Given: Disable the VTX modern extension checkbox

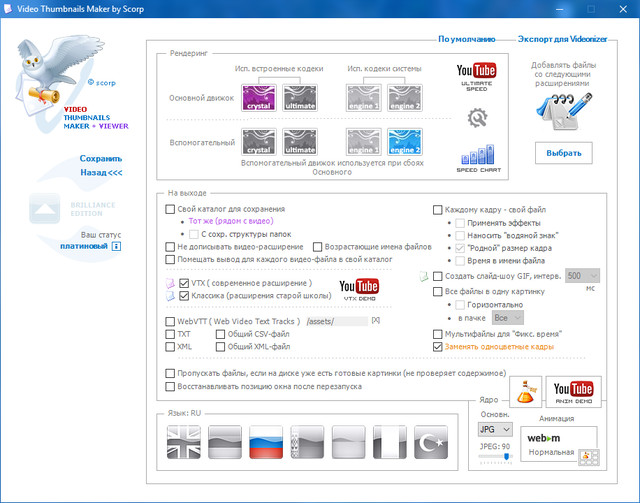Looking at the screenshot, I should coord(184,284).
